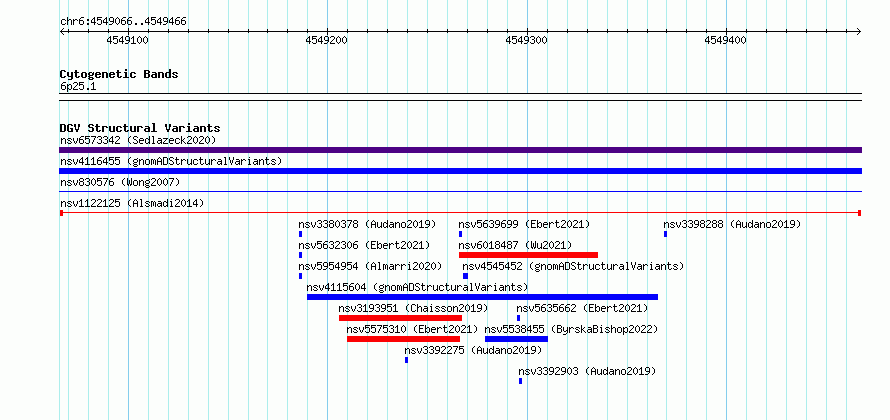This screenshot has width=890, height=420.
Task: Open variant nsv5575310 (Ebert2021) label
Action: pos(412,329)
